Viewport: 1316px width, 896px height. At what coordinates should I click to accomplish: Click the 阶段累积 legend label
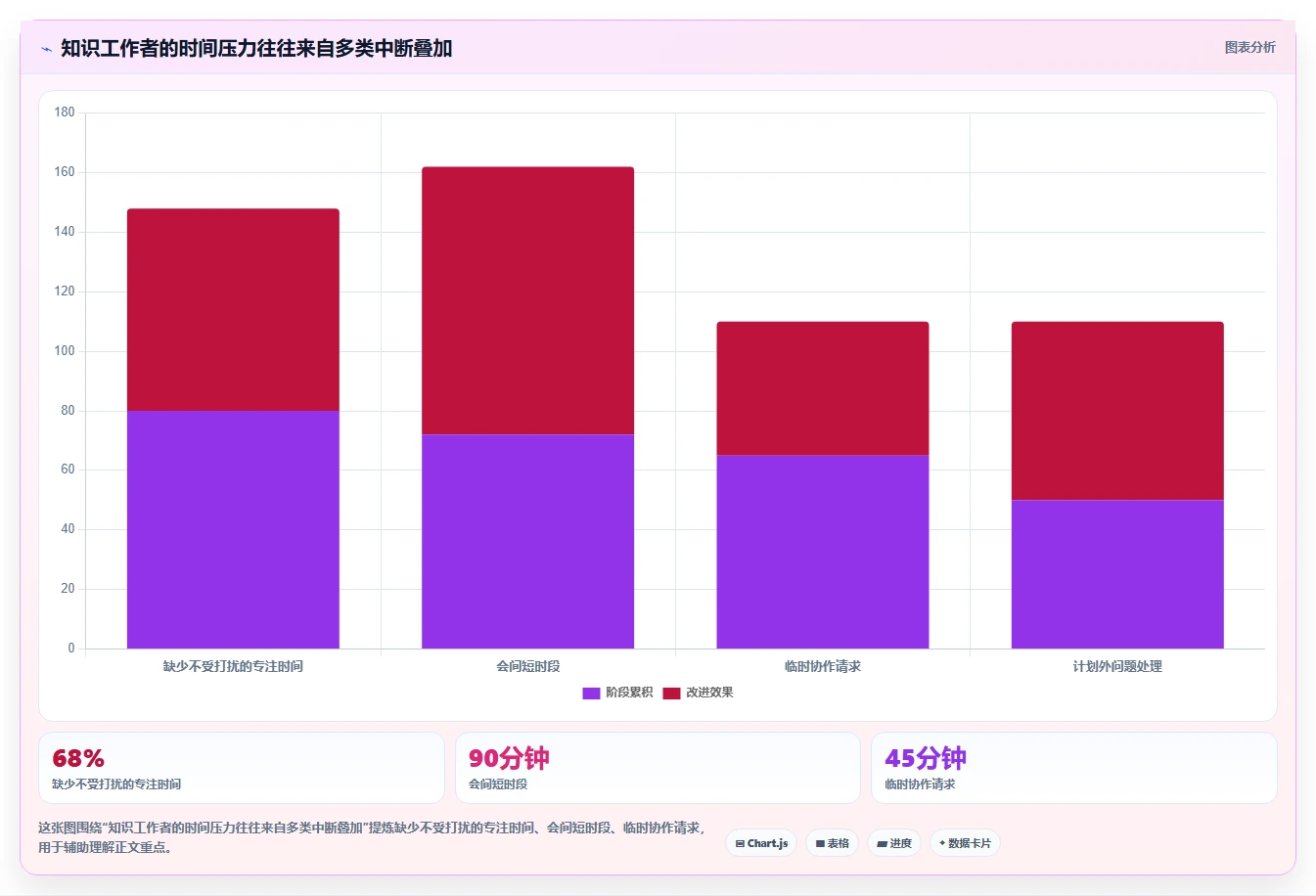(x=629, y=693)
